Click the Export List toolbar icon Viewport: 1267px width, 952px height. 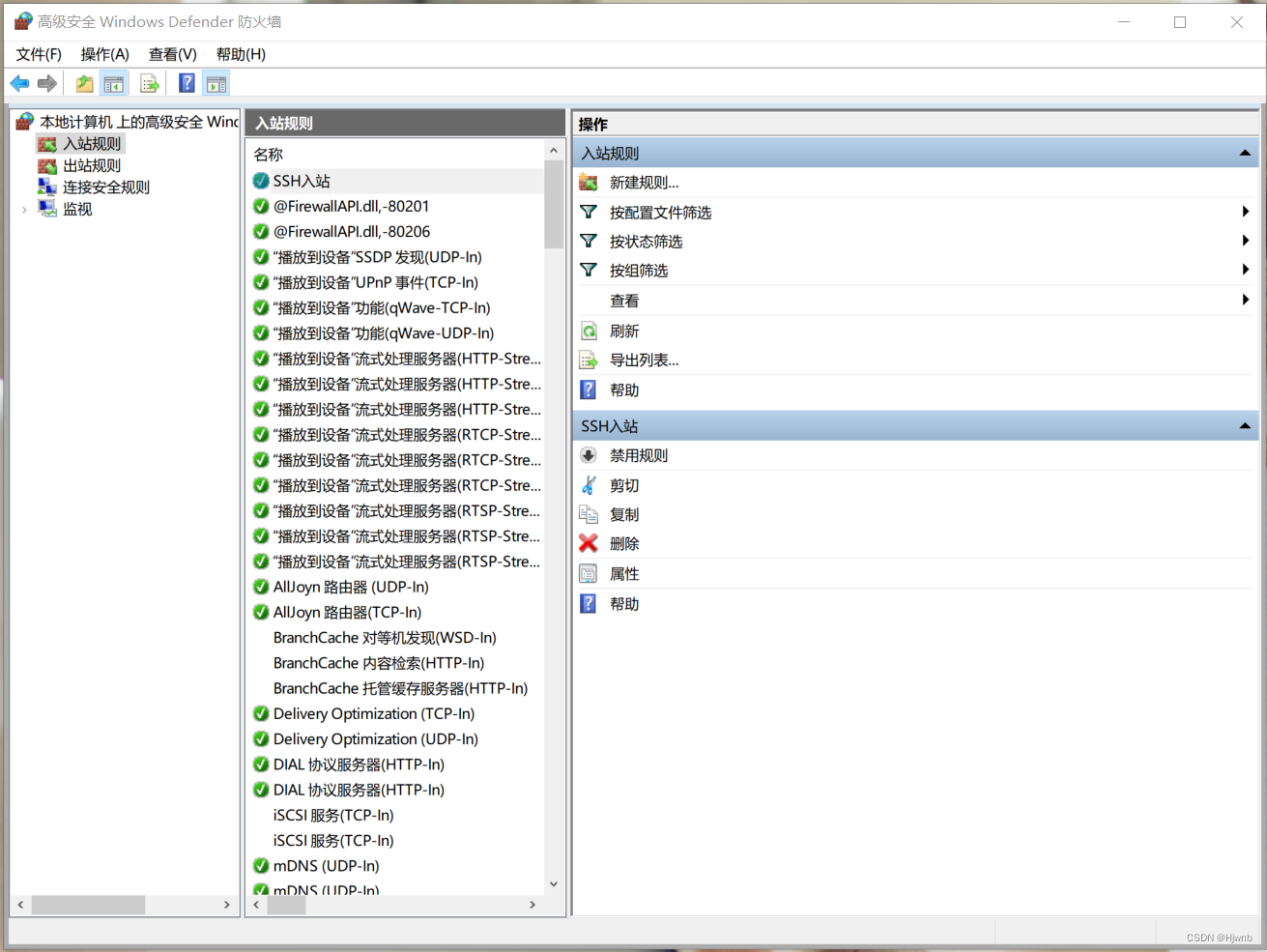(x=150, y=84)
